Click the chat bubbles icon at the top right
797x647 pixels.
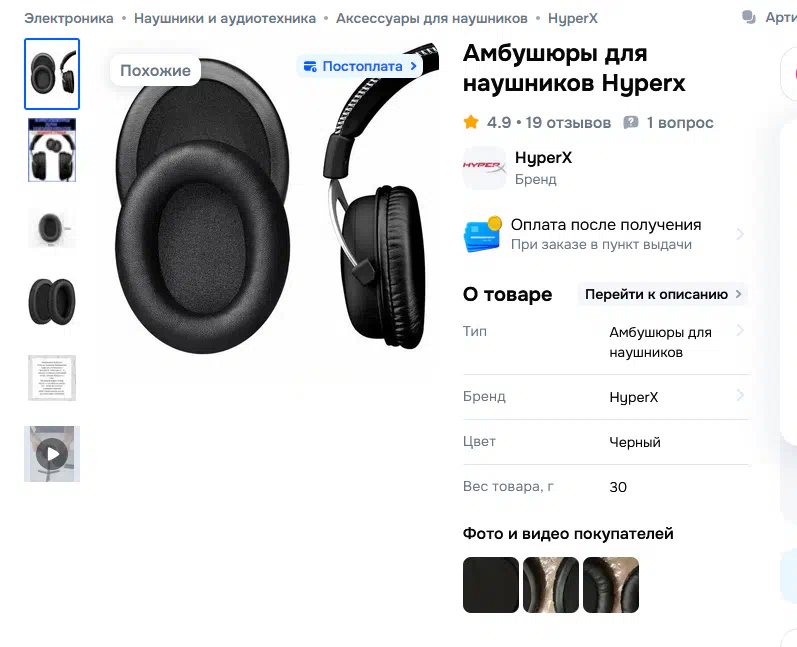749,17
